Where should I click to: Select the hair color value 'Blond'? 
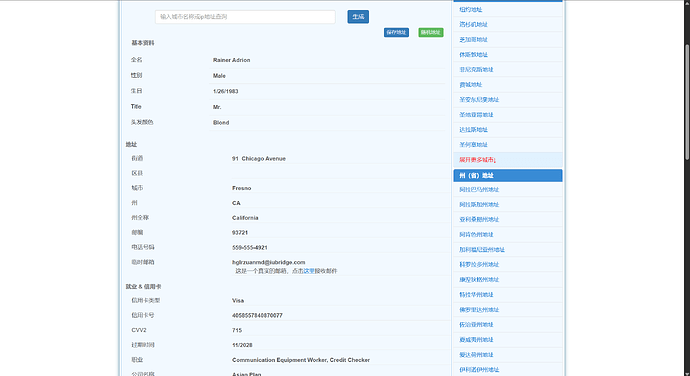pos(221,123)
